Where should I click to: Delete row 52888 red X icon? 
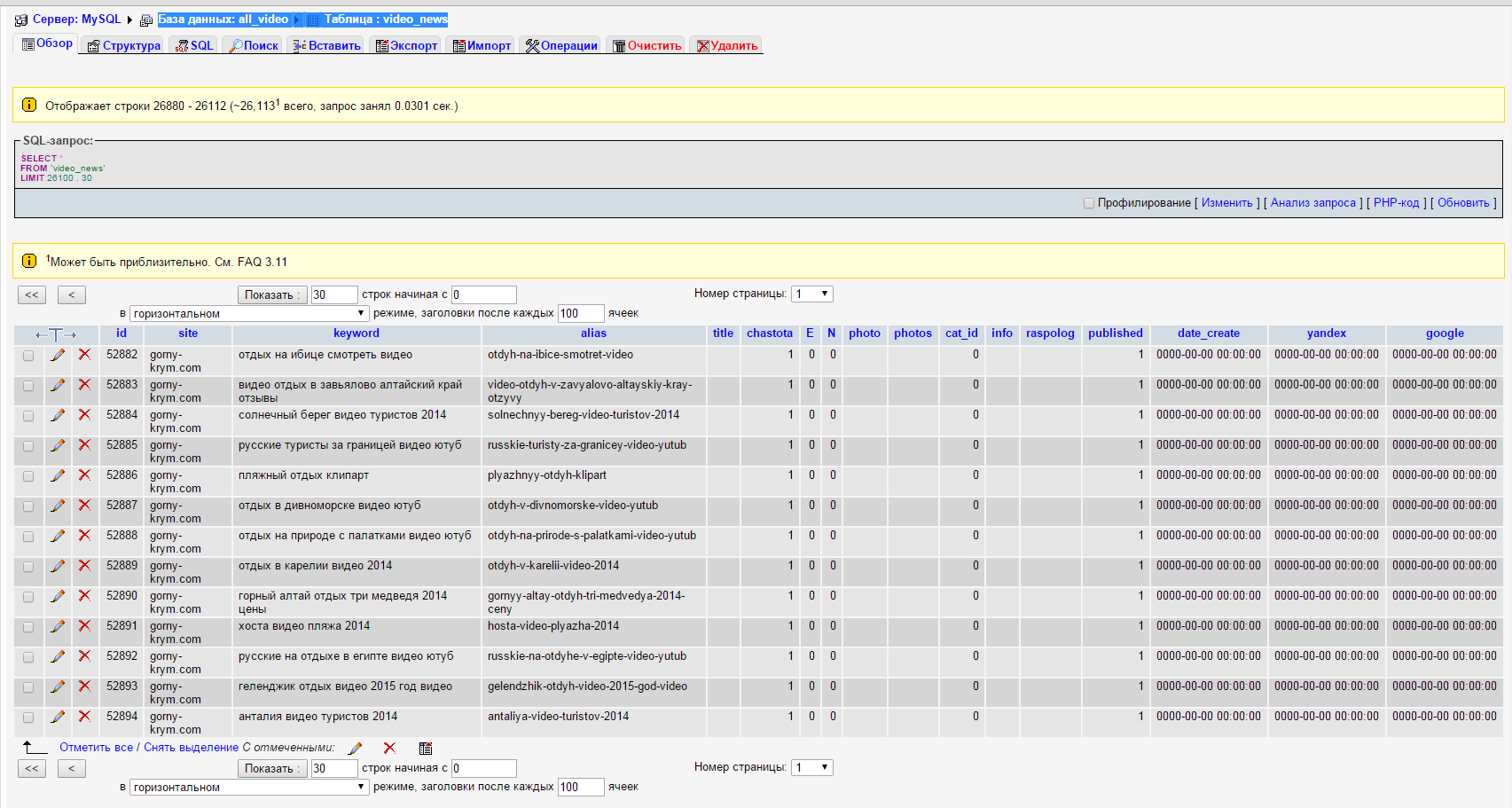click(84, 536)
